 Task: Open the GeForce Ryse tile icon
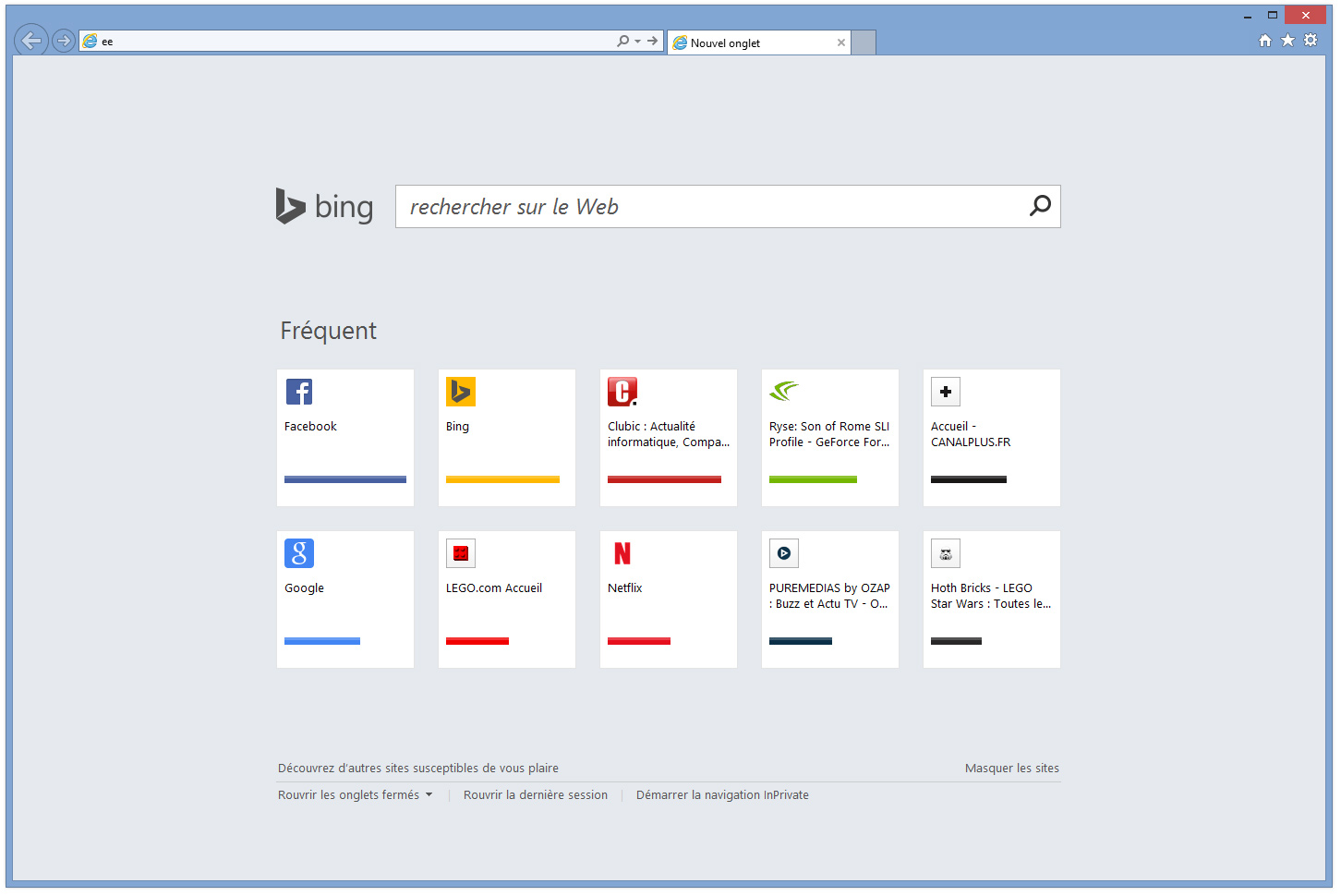(x=784, y=392)
